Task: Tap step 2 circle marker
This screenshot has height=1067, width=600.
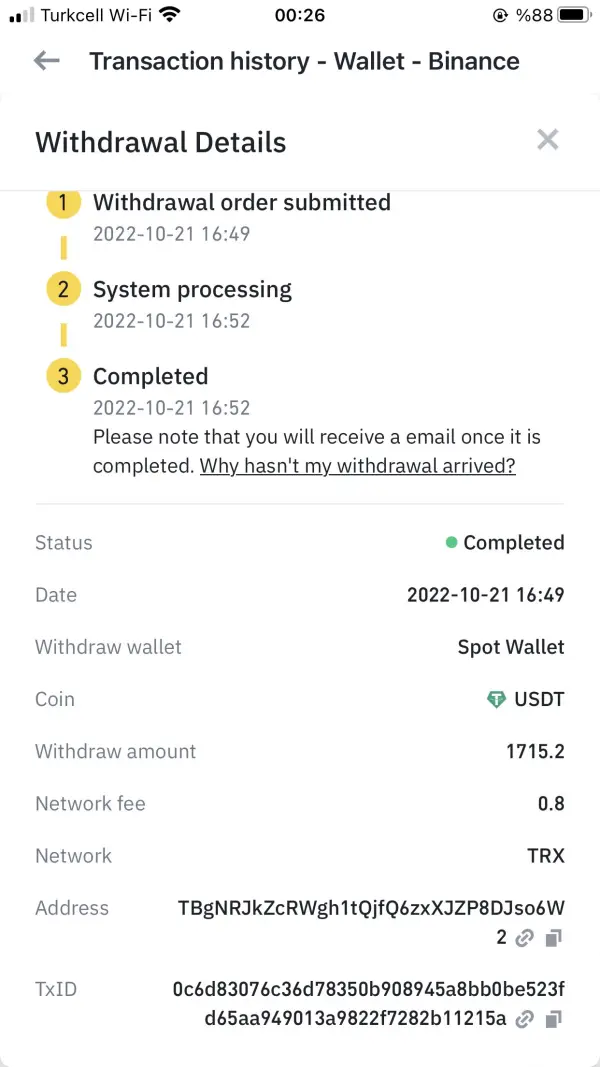Action: 63,290
